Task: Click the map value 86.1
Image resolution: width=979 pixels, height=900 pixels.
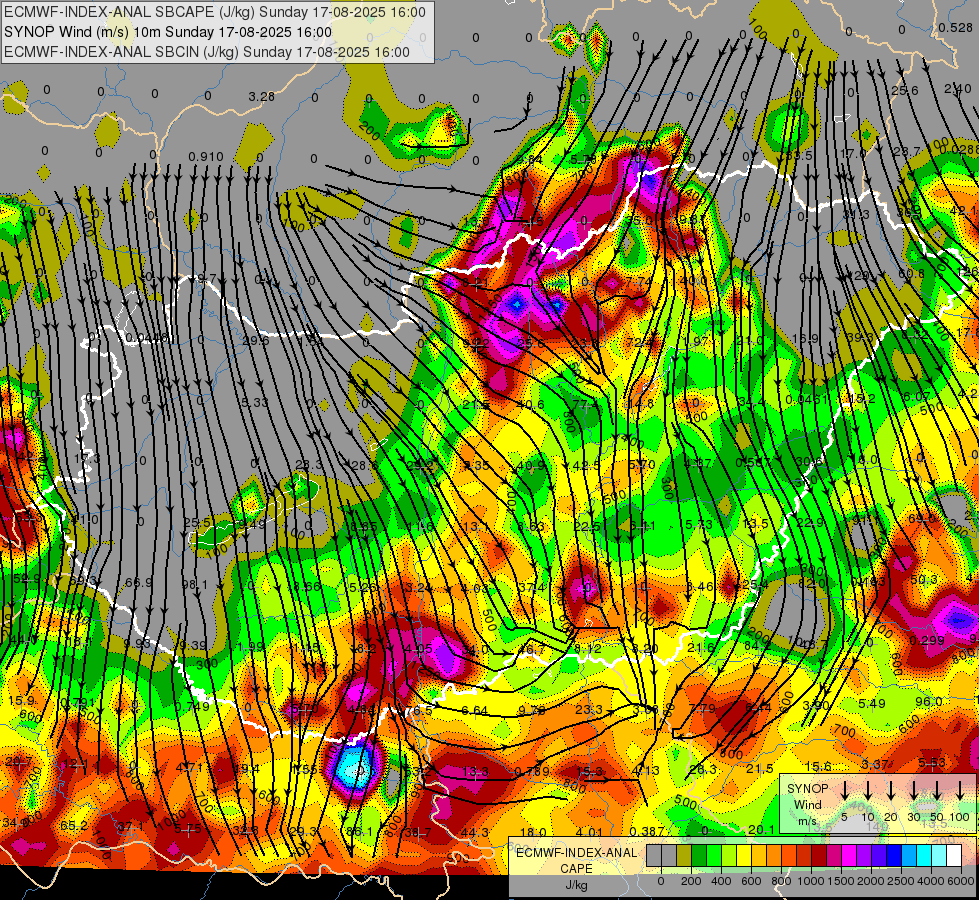Action: click(x=359, y=832)
